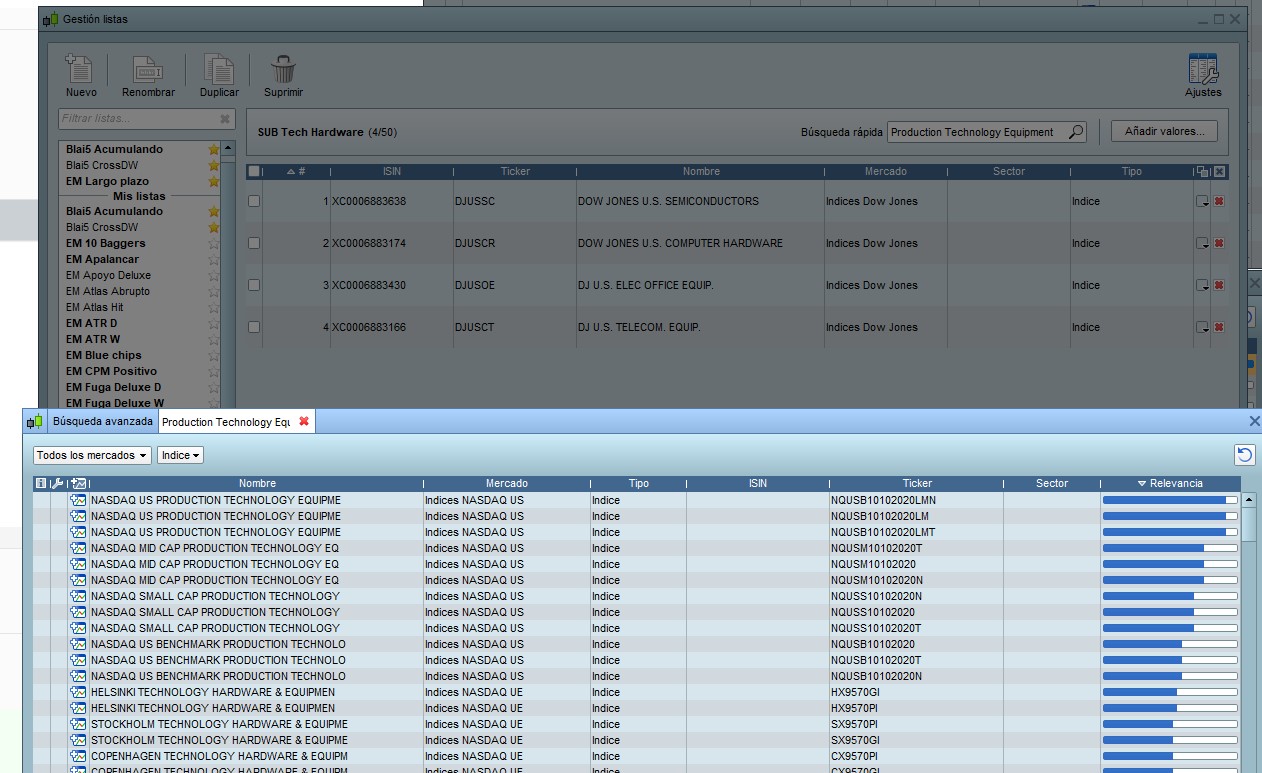The image size is (1262, 773).
Task: Click chart icon for ticker SX9570PI
Action: tap(78, 724)
